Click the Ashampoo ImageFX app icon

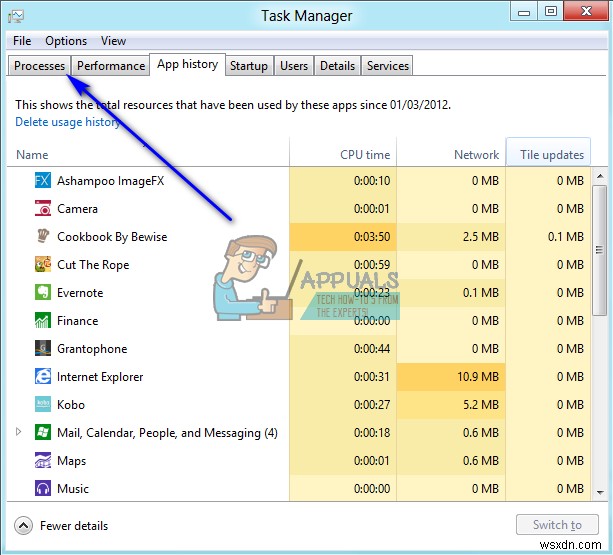point(43,181)
